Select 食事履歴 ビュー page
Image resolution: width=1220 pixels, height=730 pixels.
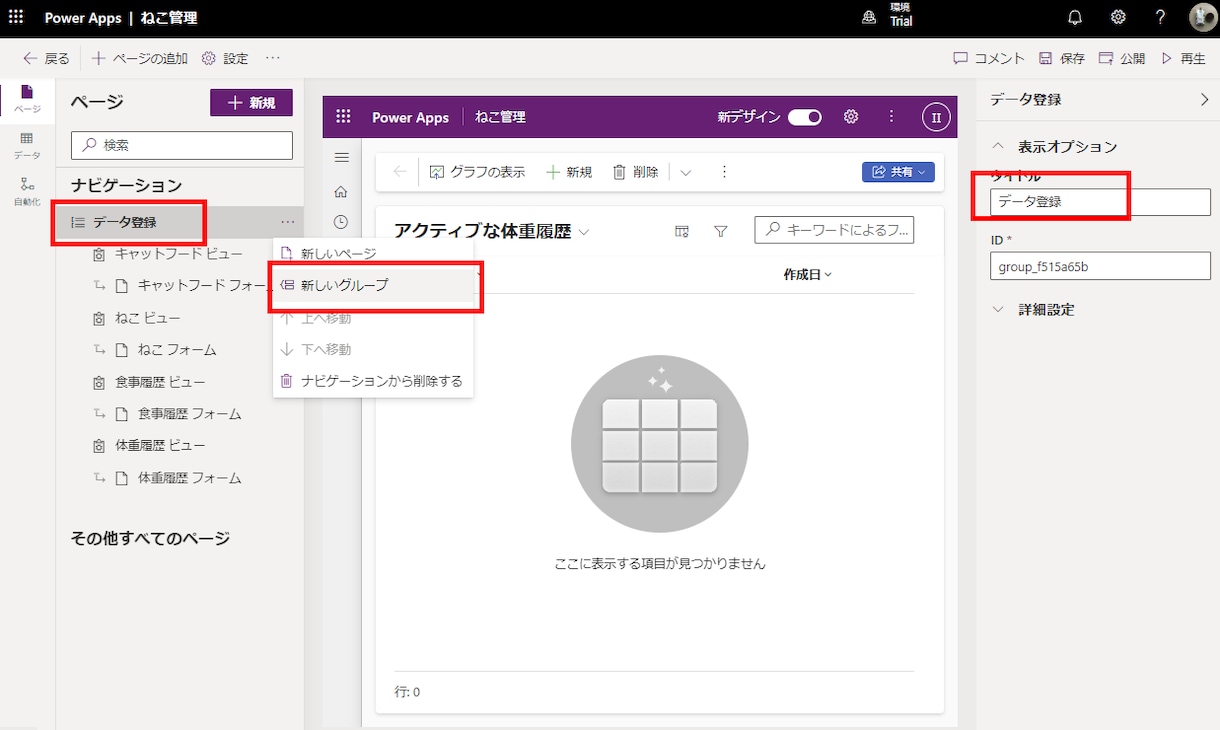point(160,382)
